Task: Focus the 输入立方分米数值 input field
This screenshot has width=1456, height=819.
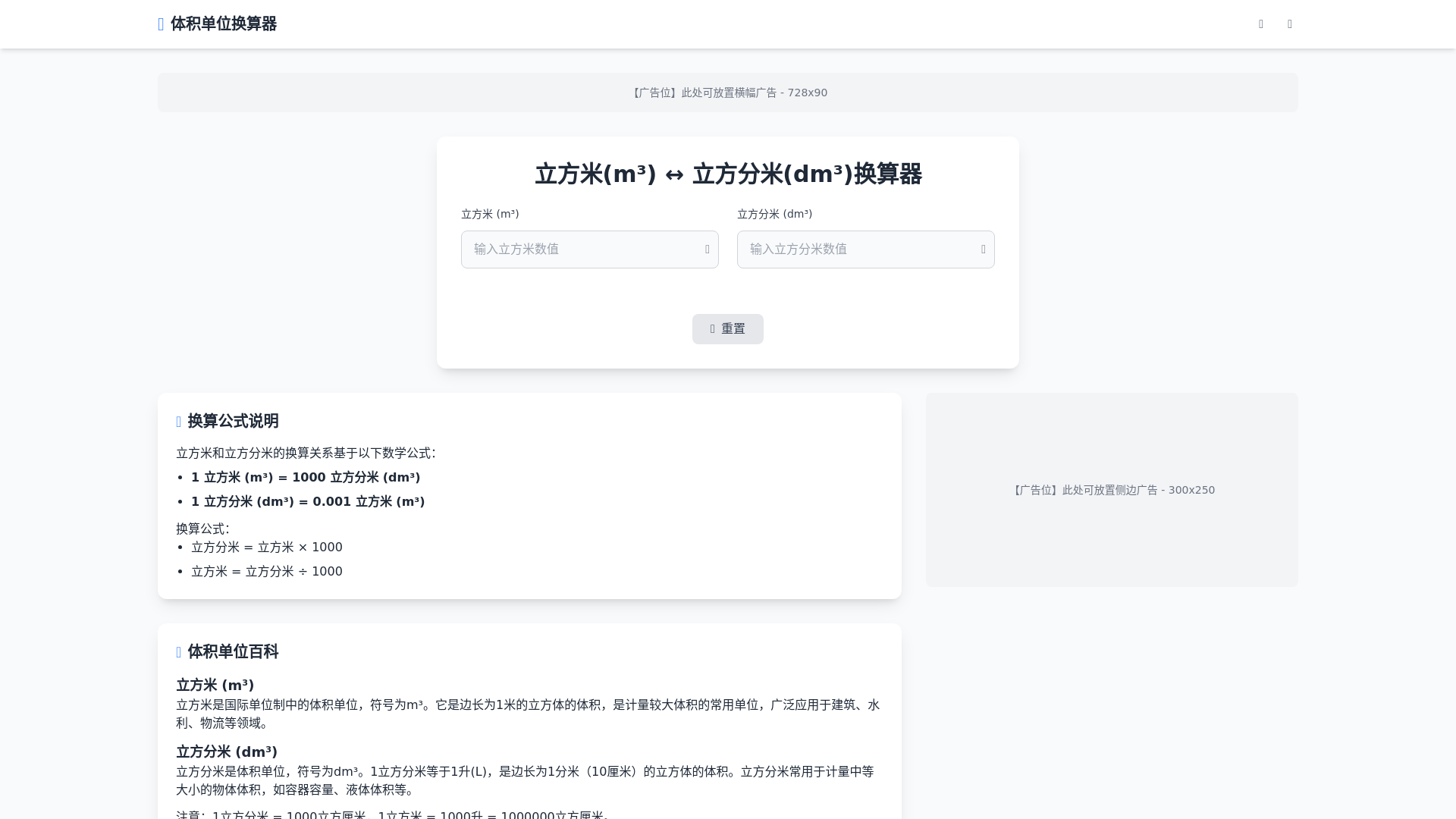Action: [866, 249]
